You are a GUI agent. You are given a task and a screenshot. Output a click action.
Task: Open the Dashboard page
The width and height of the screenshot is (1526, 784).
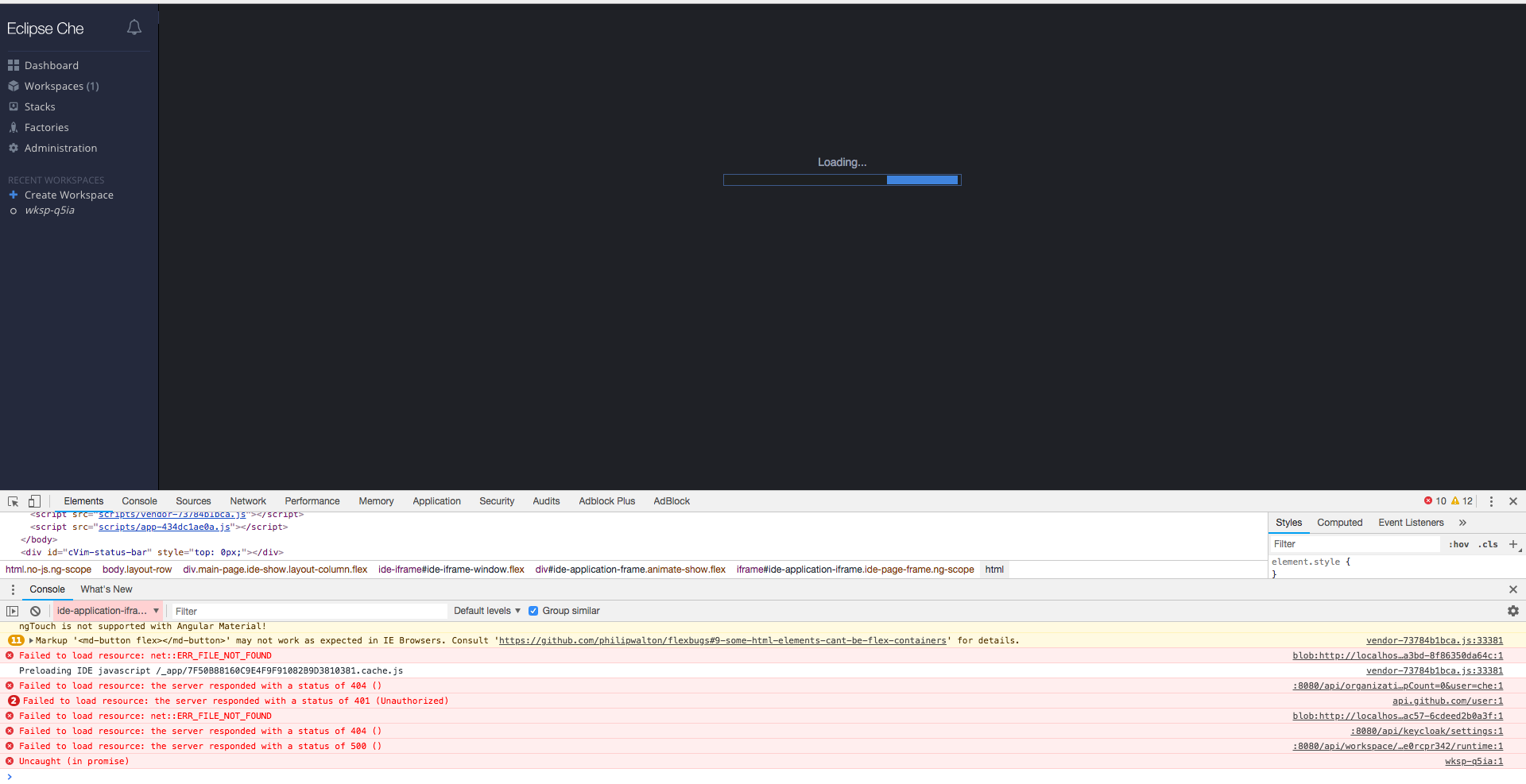[51, 65]
